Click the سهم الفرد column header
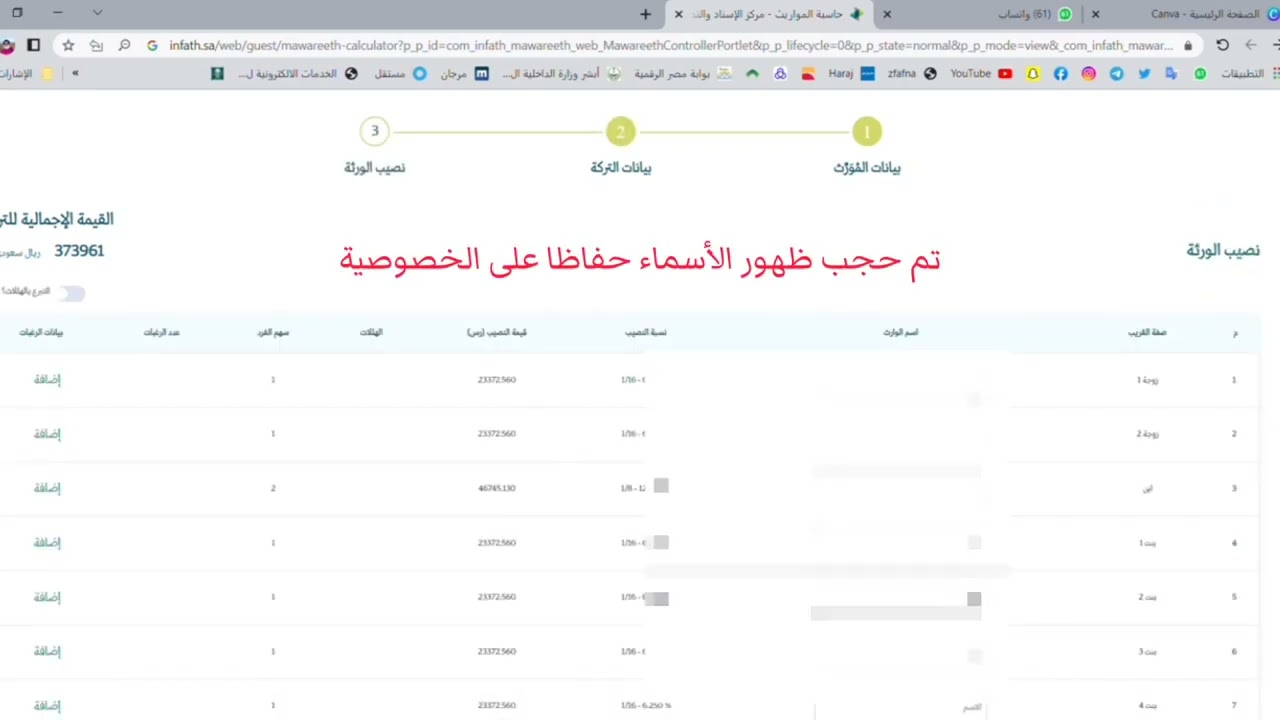The width and height of the screenshot is (1280, 720). click(273, 332)
